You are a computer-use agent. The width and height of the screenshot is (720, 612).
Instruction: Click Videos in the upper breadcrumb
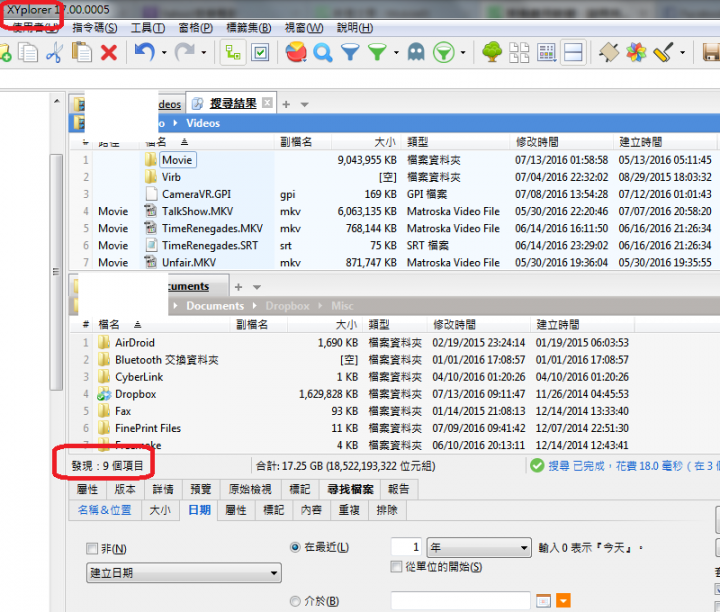[x=202, y=123]
